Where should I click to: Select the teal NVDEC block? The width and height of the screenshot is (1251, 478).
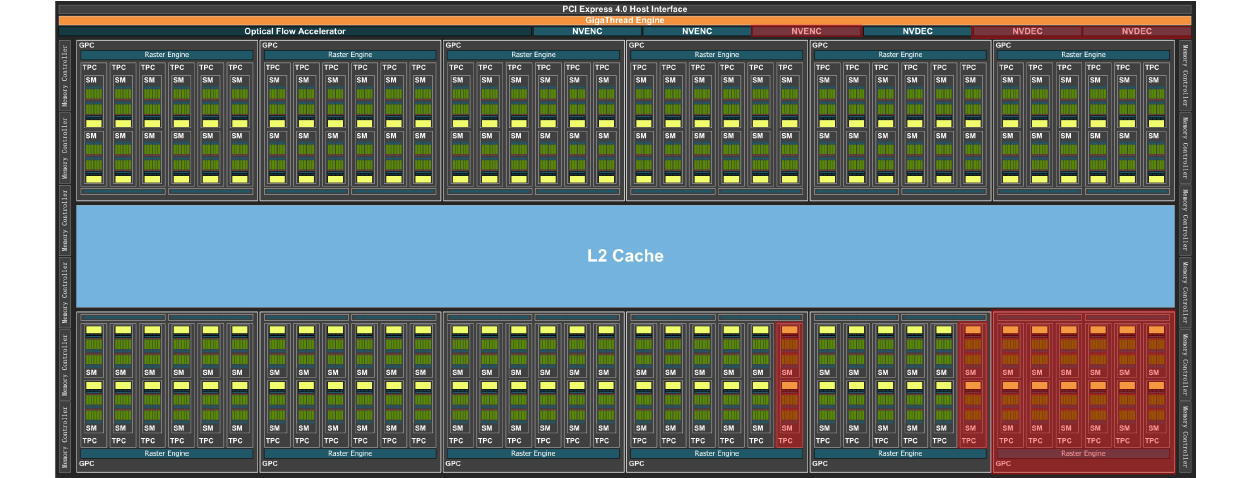[x=916, y=32]
